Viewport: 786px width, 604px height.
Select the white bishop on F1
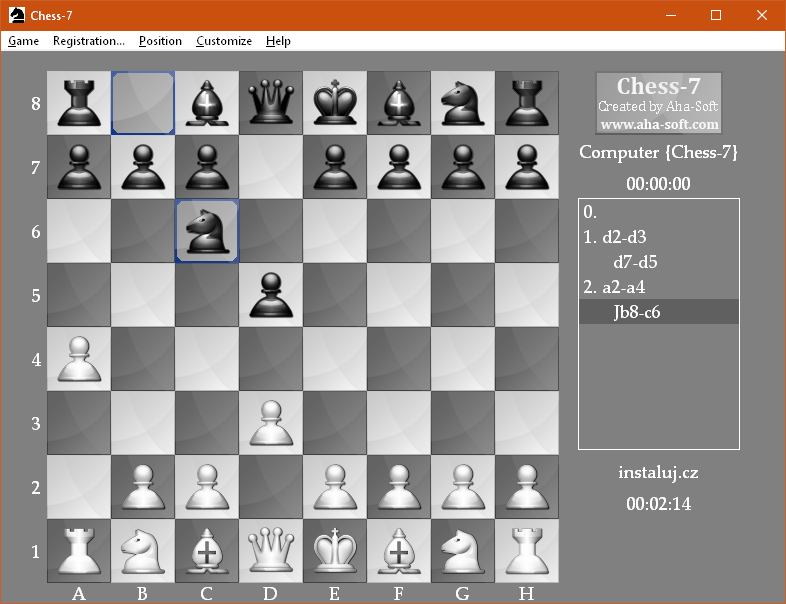(x=399, y=551)
